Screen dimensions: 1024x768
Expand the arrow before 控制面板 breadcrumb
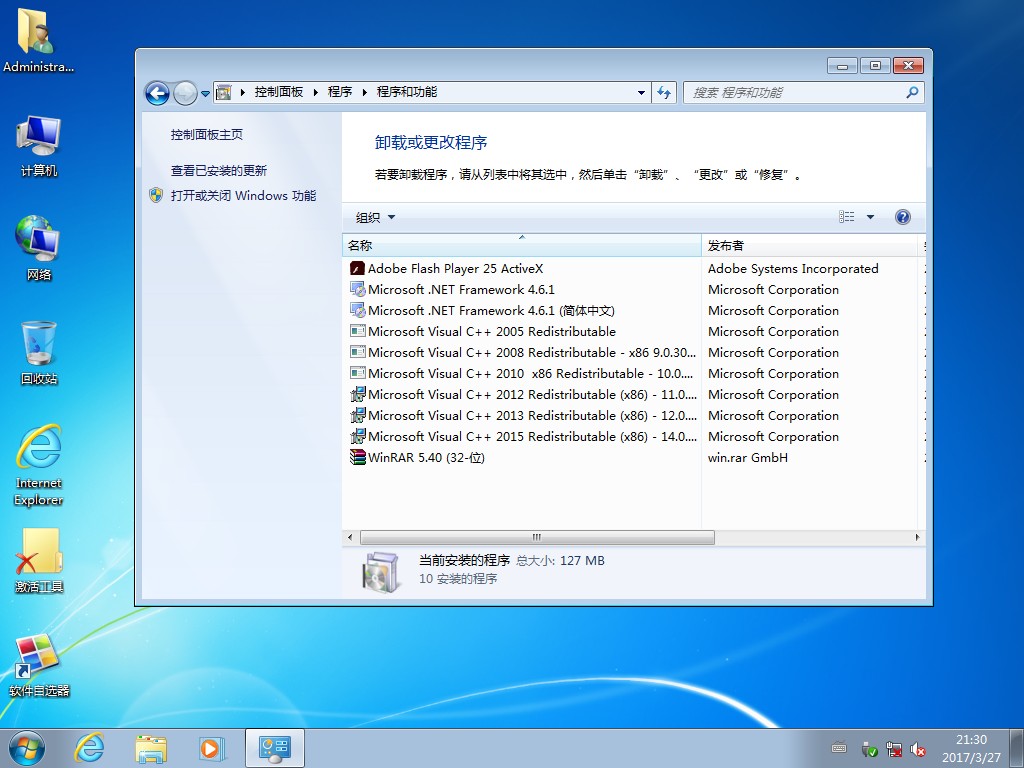(x=242, y=92)
